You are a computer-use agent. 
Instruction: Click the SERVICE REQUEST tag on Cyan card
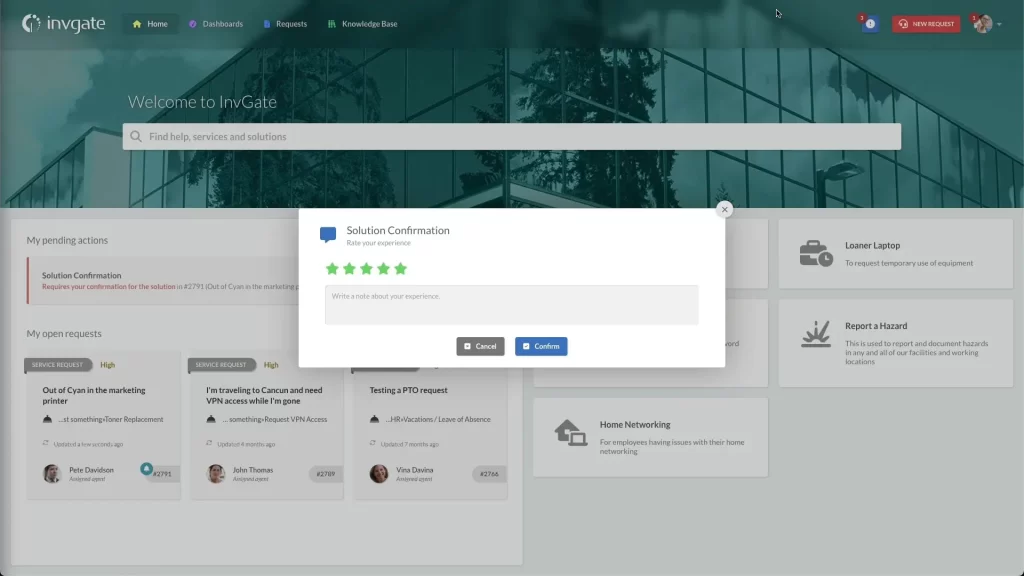[x=57, y=365]
